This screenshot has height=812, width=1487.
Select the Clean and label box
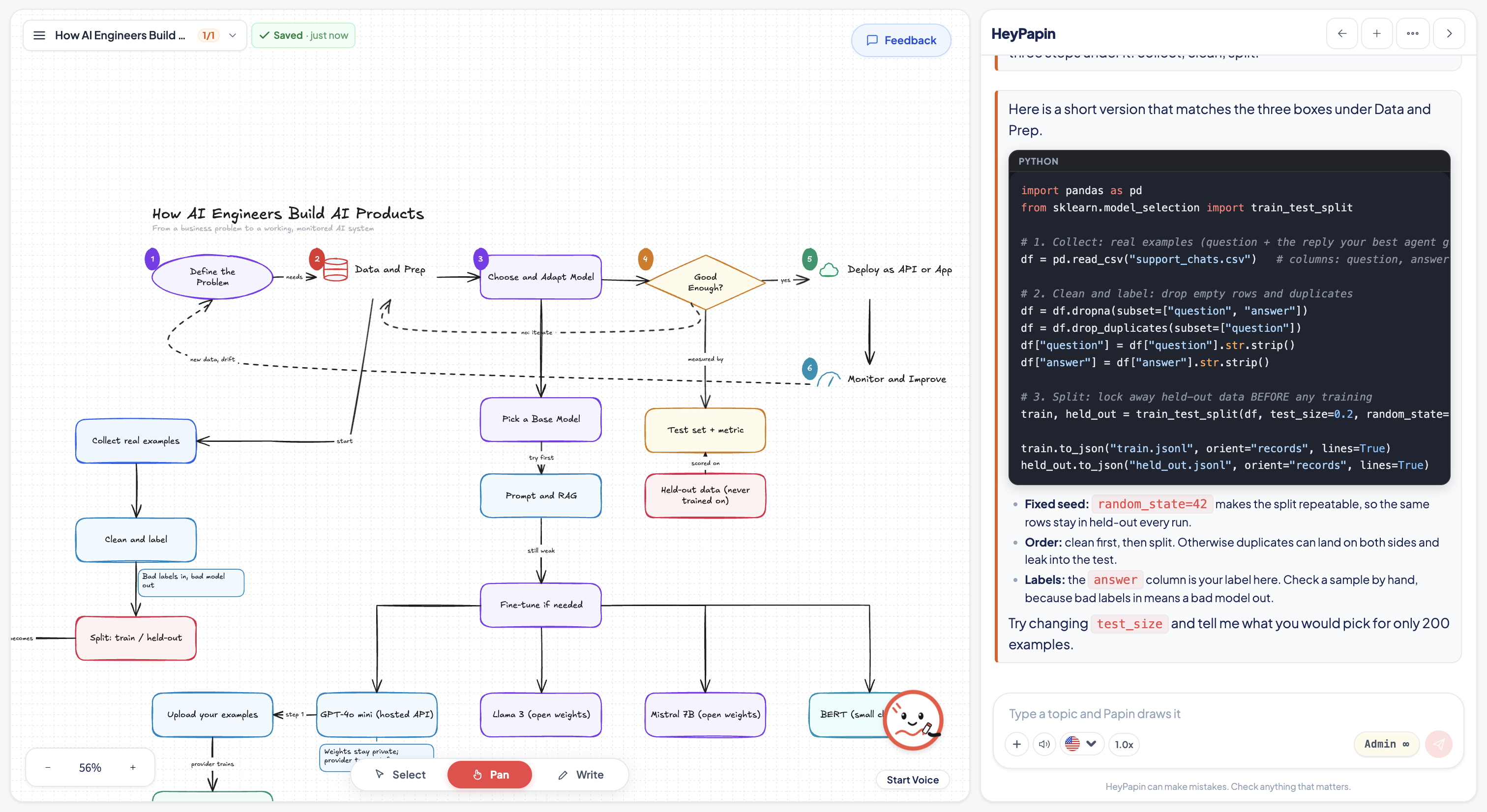pyautogui.click(x=136, y=540)
